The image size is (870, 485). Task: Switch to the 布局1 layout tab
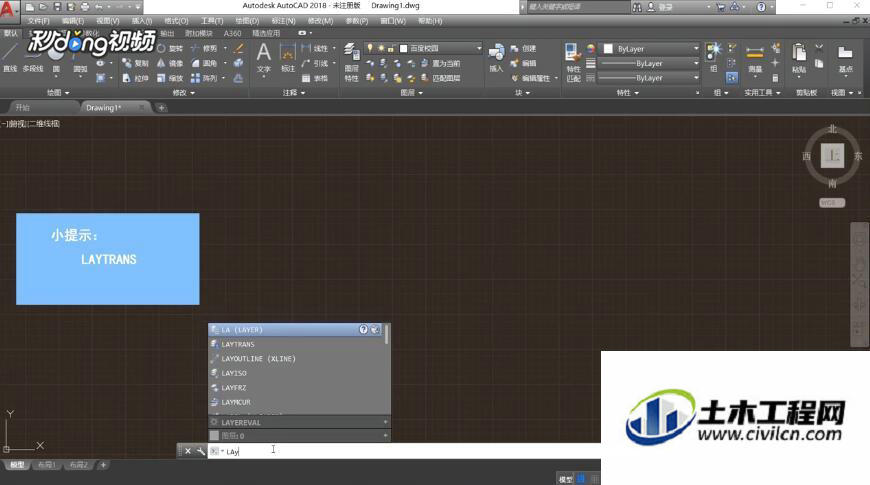point(46,465)
